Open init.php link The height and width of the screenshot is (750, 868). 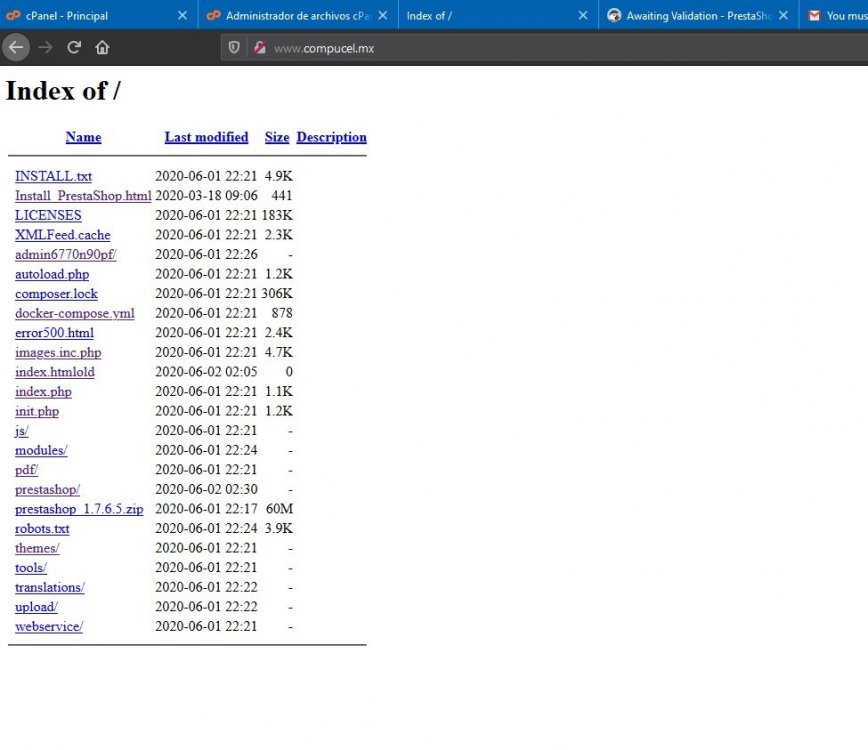tap(37, 411)
